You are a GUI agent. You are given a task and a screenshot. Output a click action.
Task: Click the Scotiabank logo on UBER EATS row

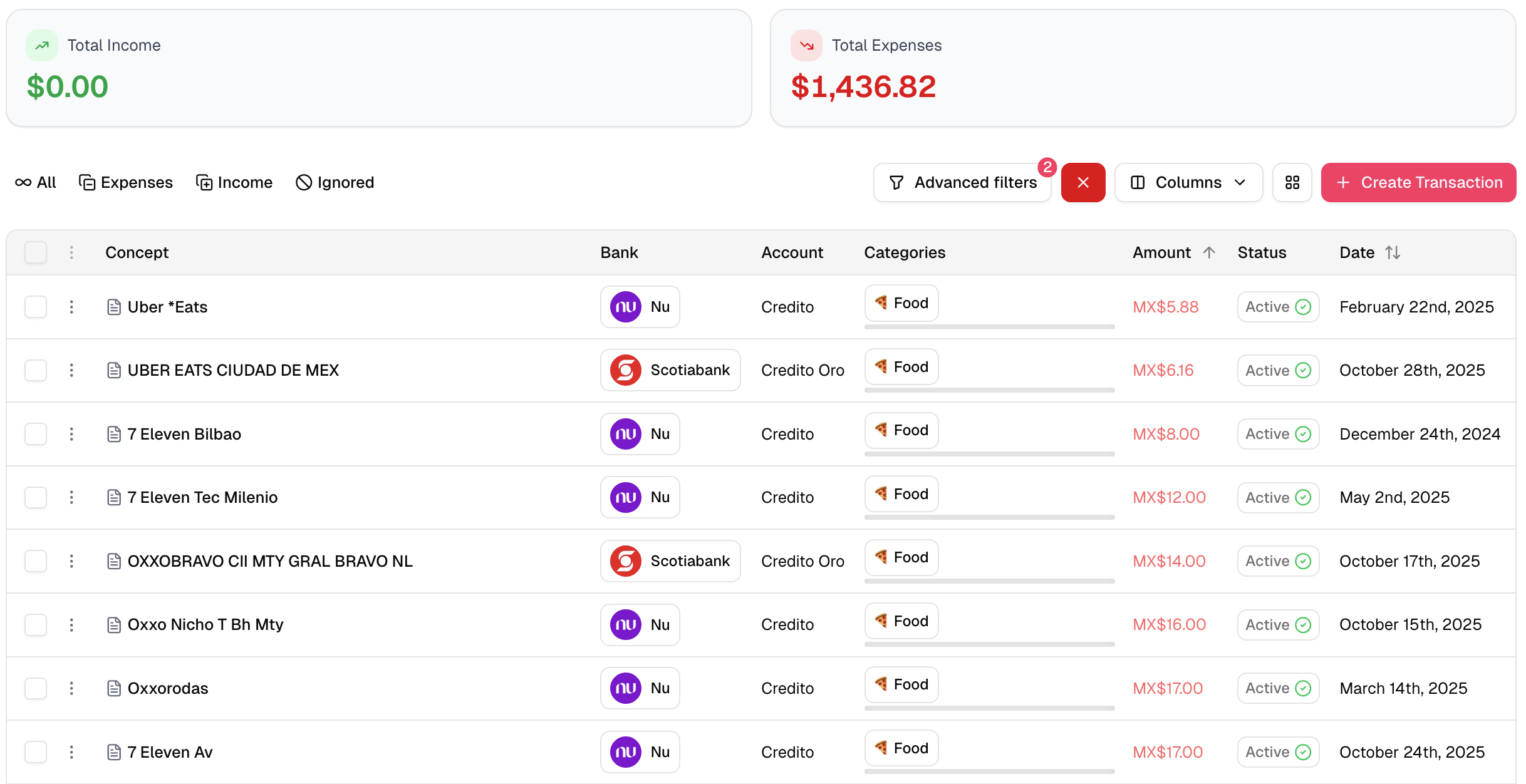coord(625,370)
